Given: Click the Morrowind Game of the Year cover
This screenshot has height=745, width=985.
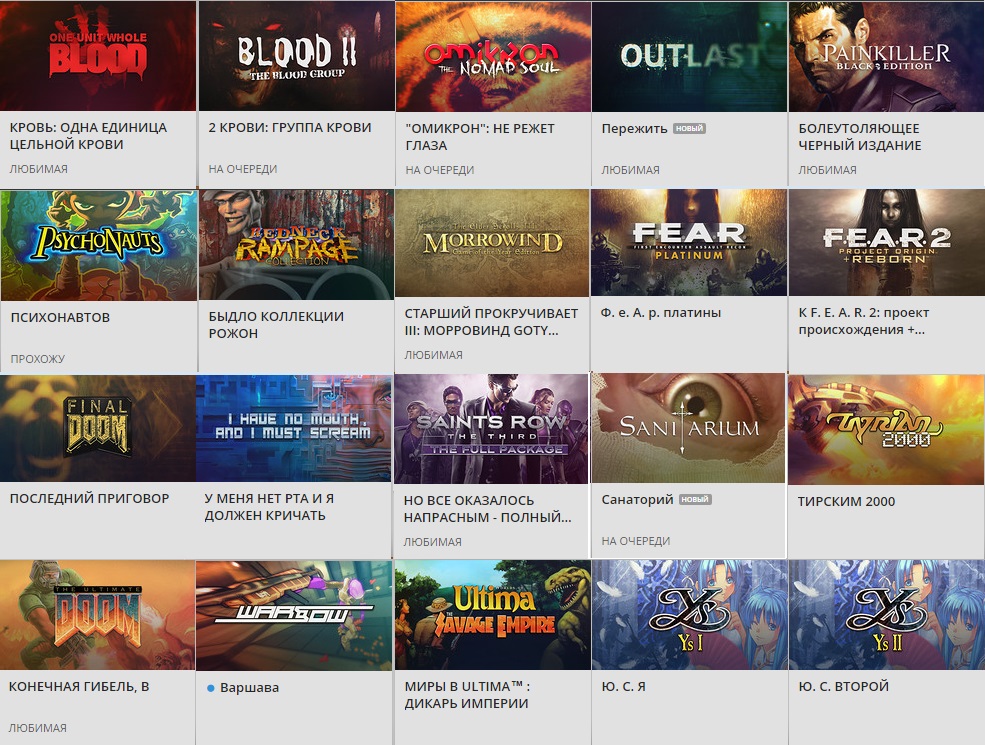Looking at the screenshot, I should tap(492, 243).
